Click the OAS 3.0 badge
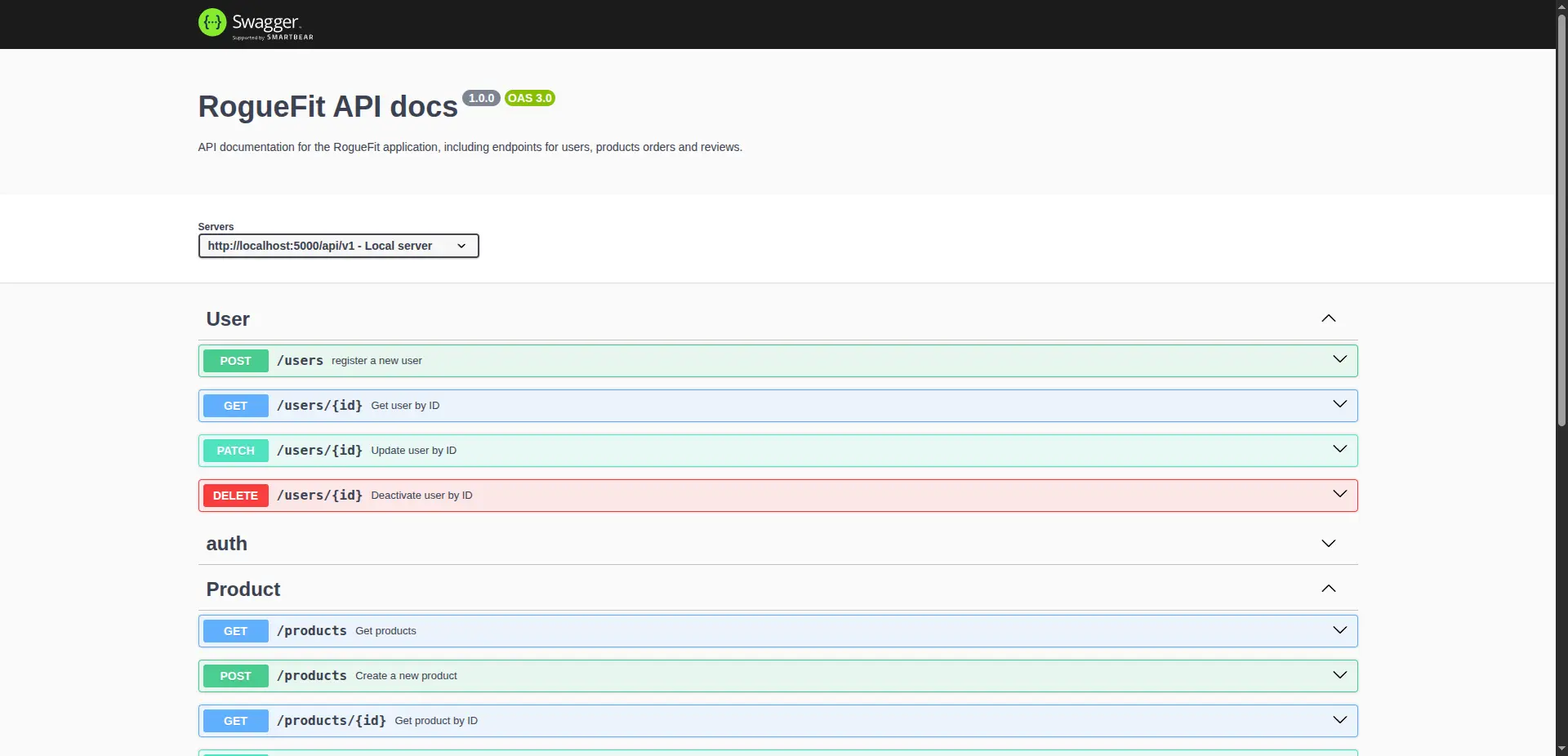The height and width of the screenshot is (756, 1568). (528, 98)
